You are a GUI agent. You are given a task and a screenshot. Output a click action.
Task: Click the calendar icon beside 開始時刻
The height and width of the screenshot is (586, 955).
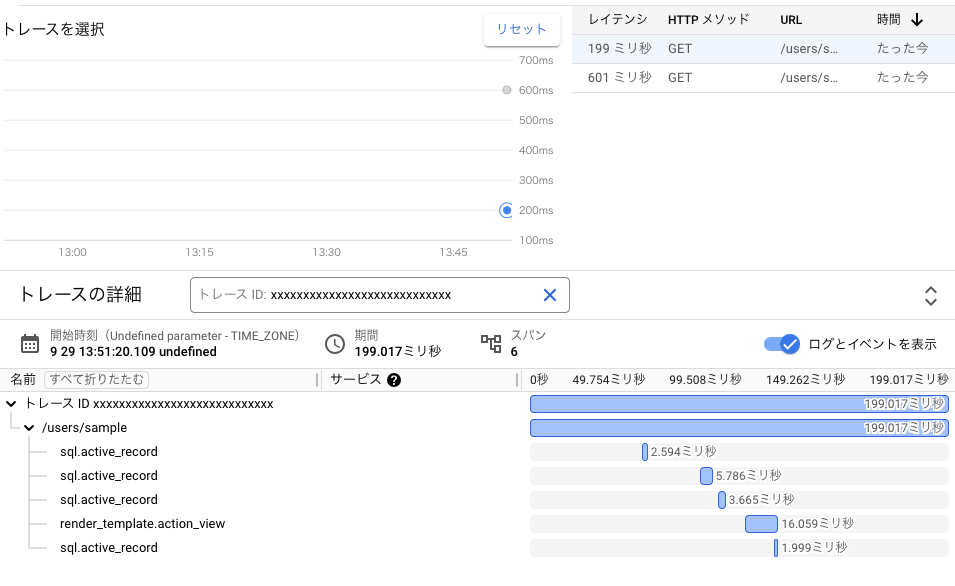pos(30,344)
